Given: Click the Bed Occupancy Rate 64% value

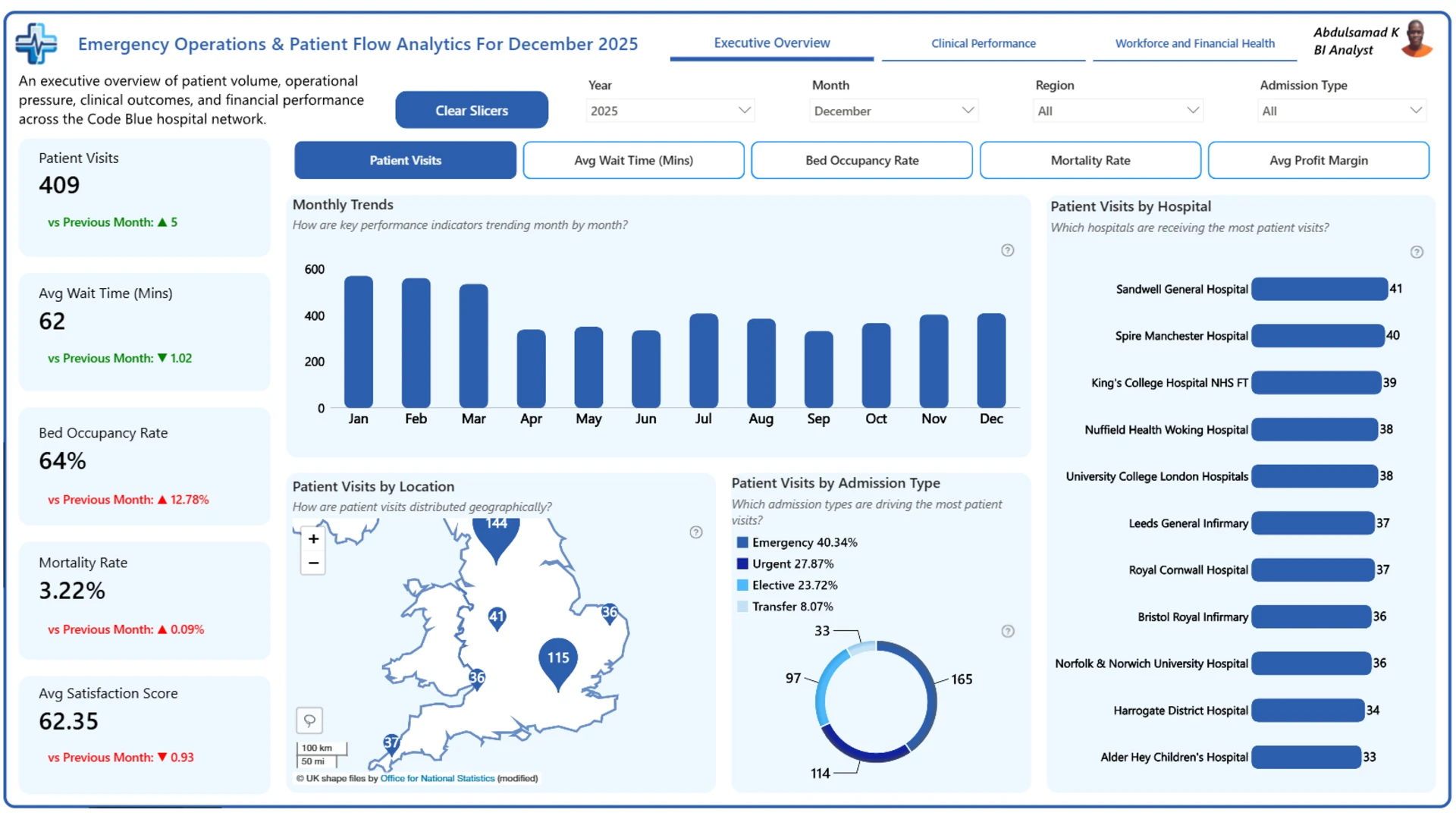Looking at the screenshot, I should tap(62, 460).
